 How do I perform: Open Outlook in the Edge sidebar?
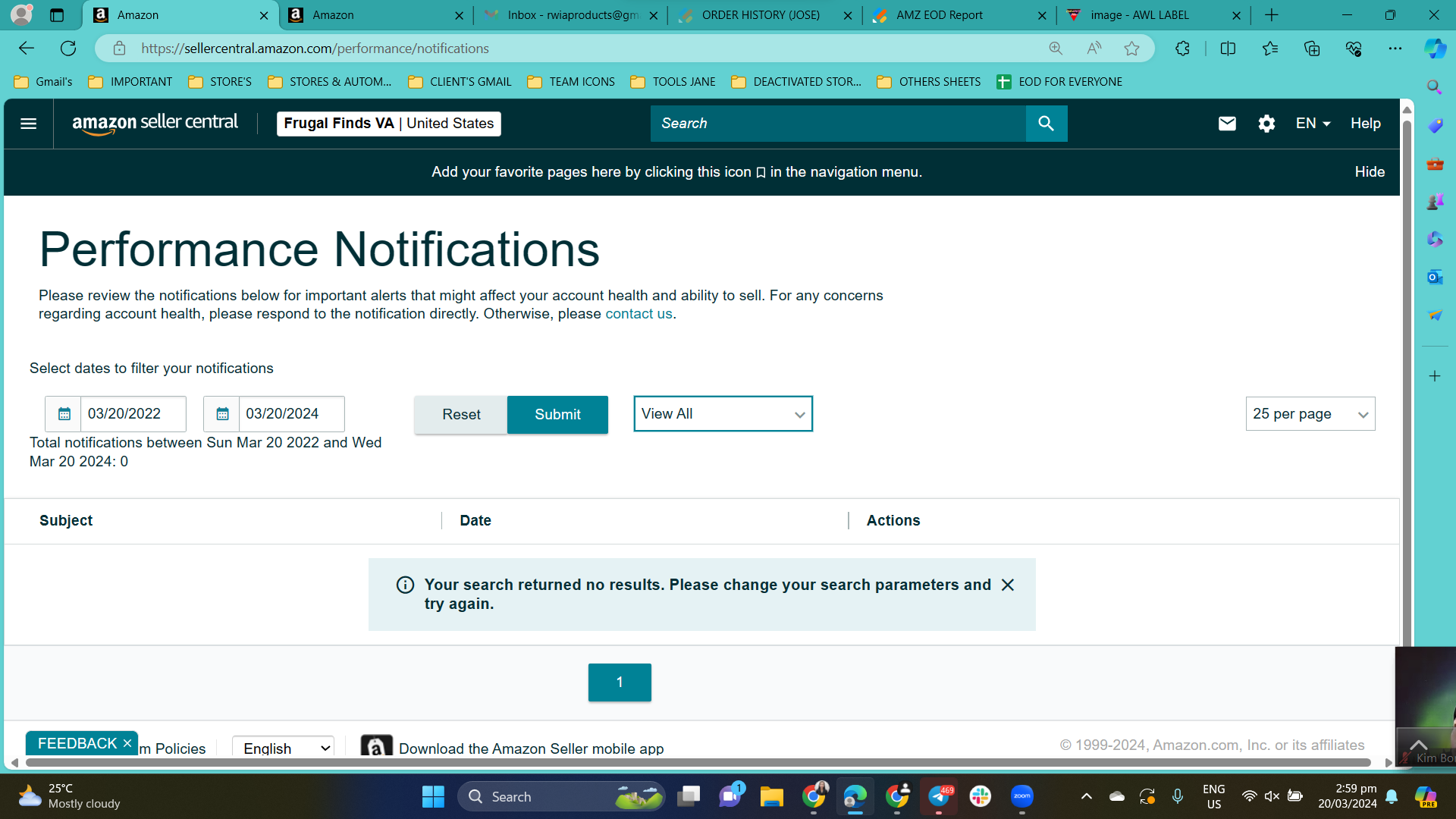tap(1434, 277)
